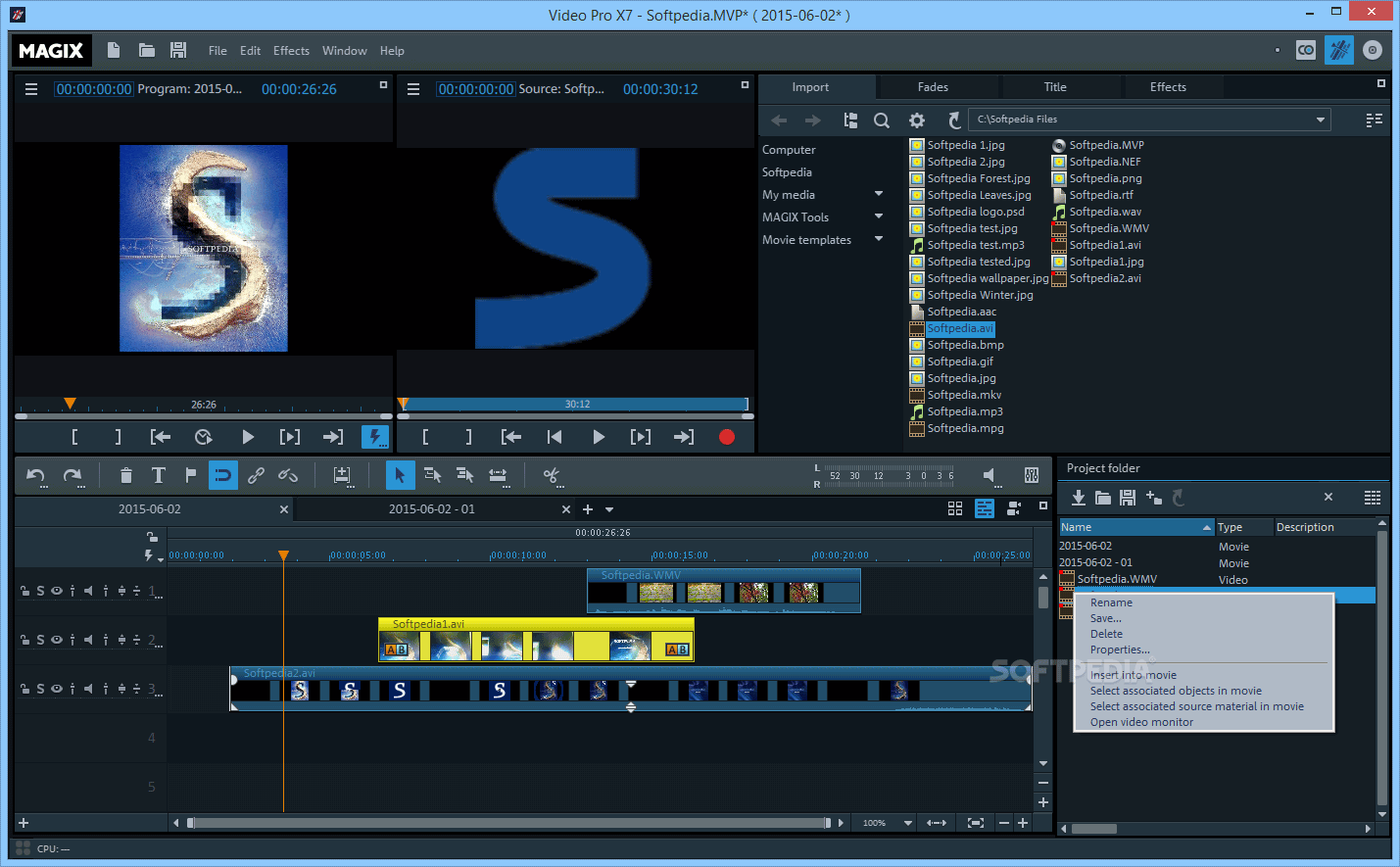
Task: Choose Rename from the context menu
Action: (1111, 602)
